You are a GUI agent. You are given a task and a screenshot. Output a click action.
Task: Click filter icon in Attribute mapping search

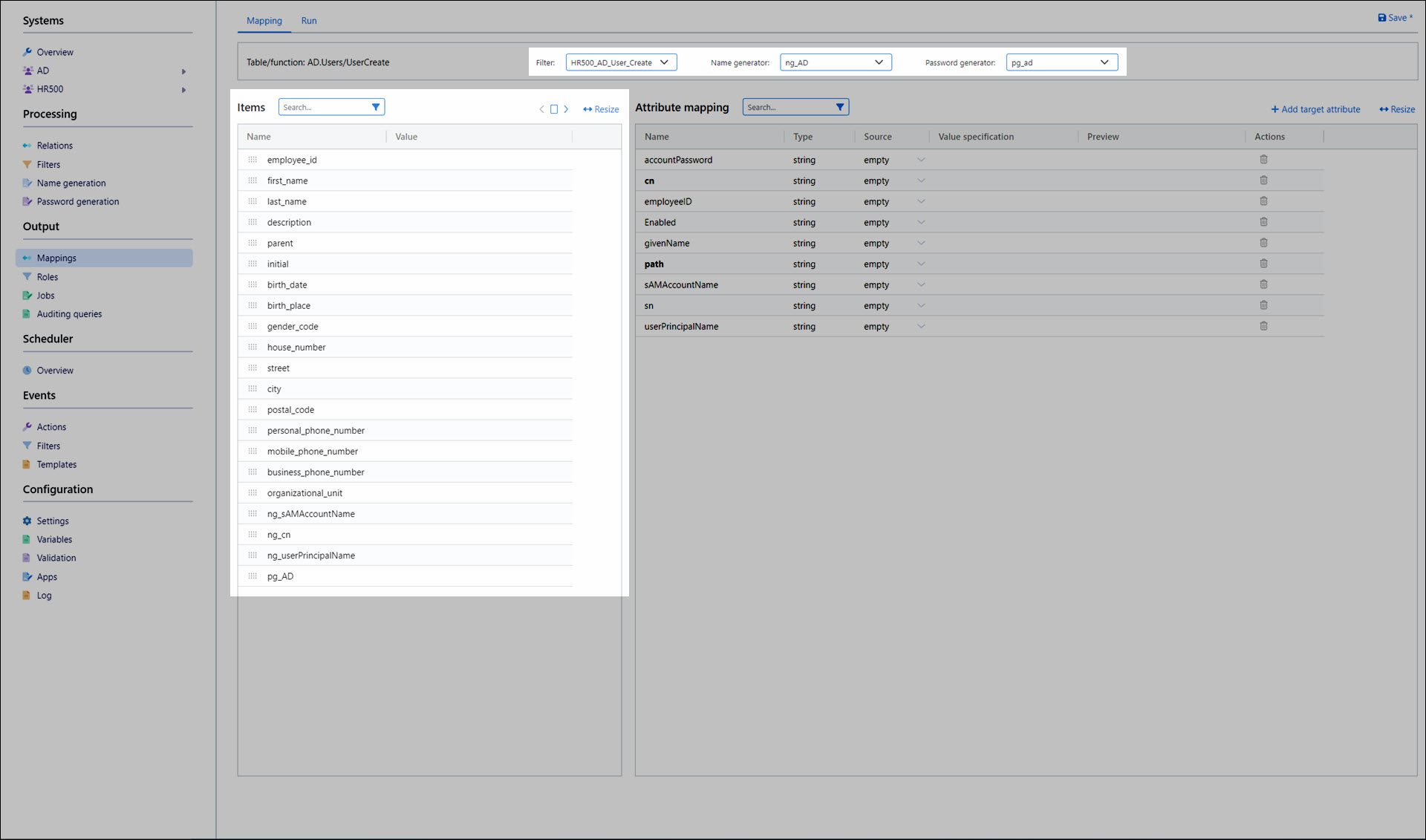(x=840, y=107)
